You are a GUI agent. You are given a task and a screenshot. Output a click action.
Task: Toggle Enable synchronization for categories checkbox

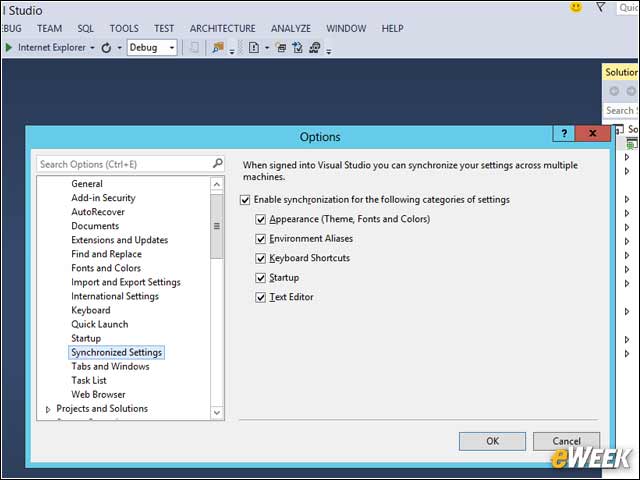click(x=245, y=200)
